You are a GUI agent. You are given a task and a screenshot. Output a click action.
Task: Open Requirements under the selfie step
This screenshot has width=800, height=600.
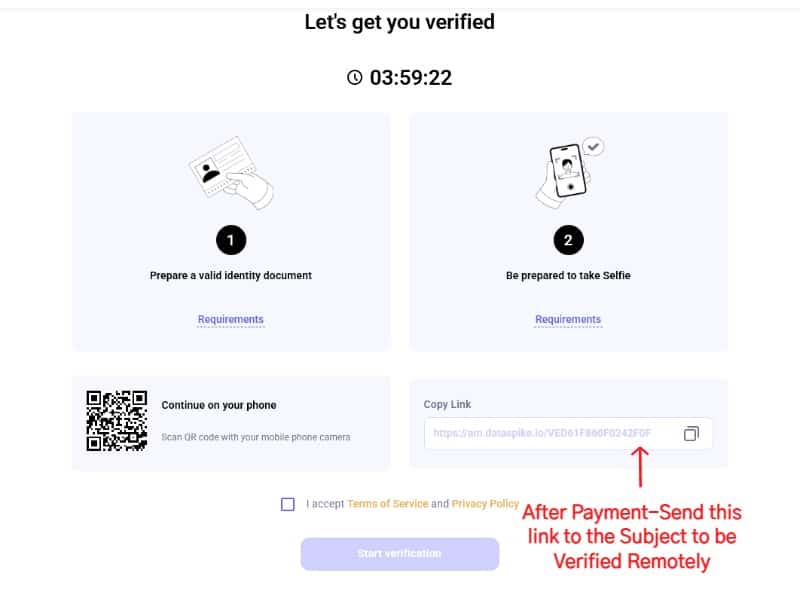[x=568, y=320]
